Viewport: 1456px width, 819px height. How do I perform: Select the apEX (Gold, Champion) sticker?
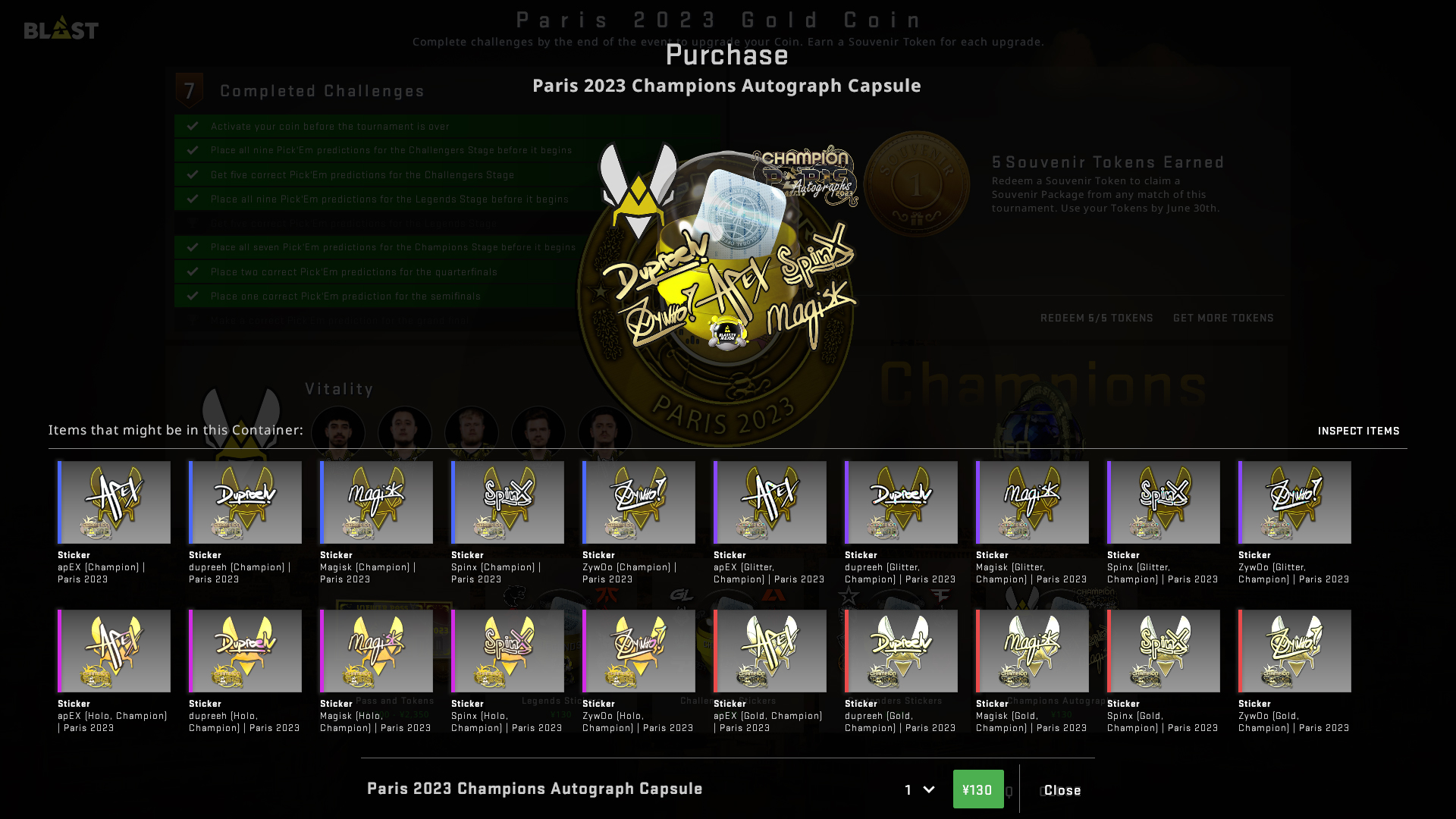tap(770, 651)
